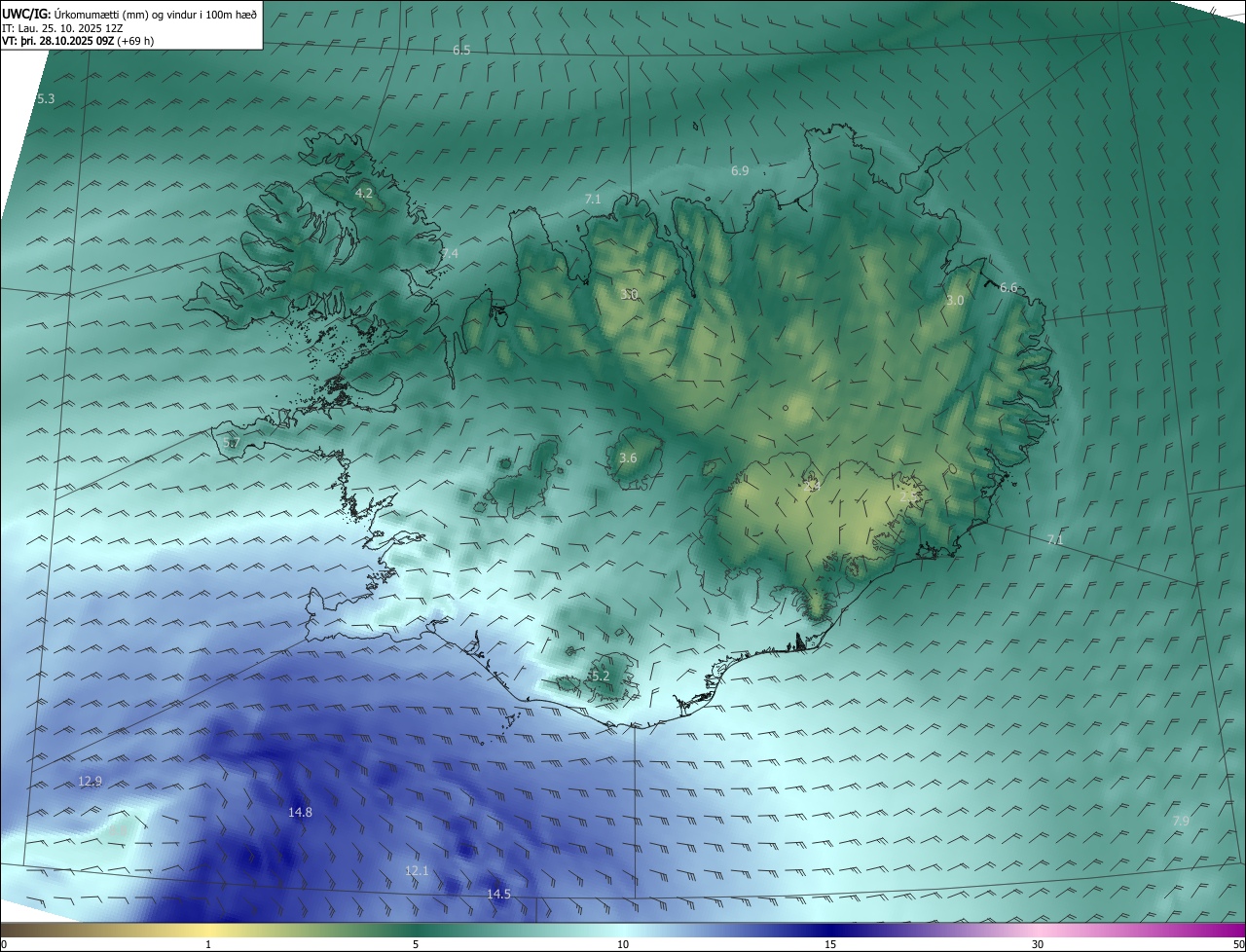Click the 6.6 value label on the map

click(x=1008, y=288)
